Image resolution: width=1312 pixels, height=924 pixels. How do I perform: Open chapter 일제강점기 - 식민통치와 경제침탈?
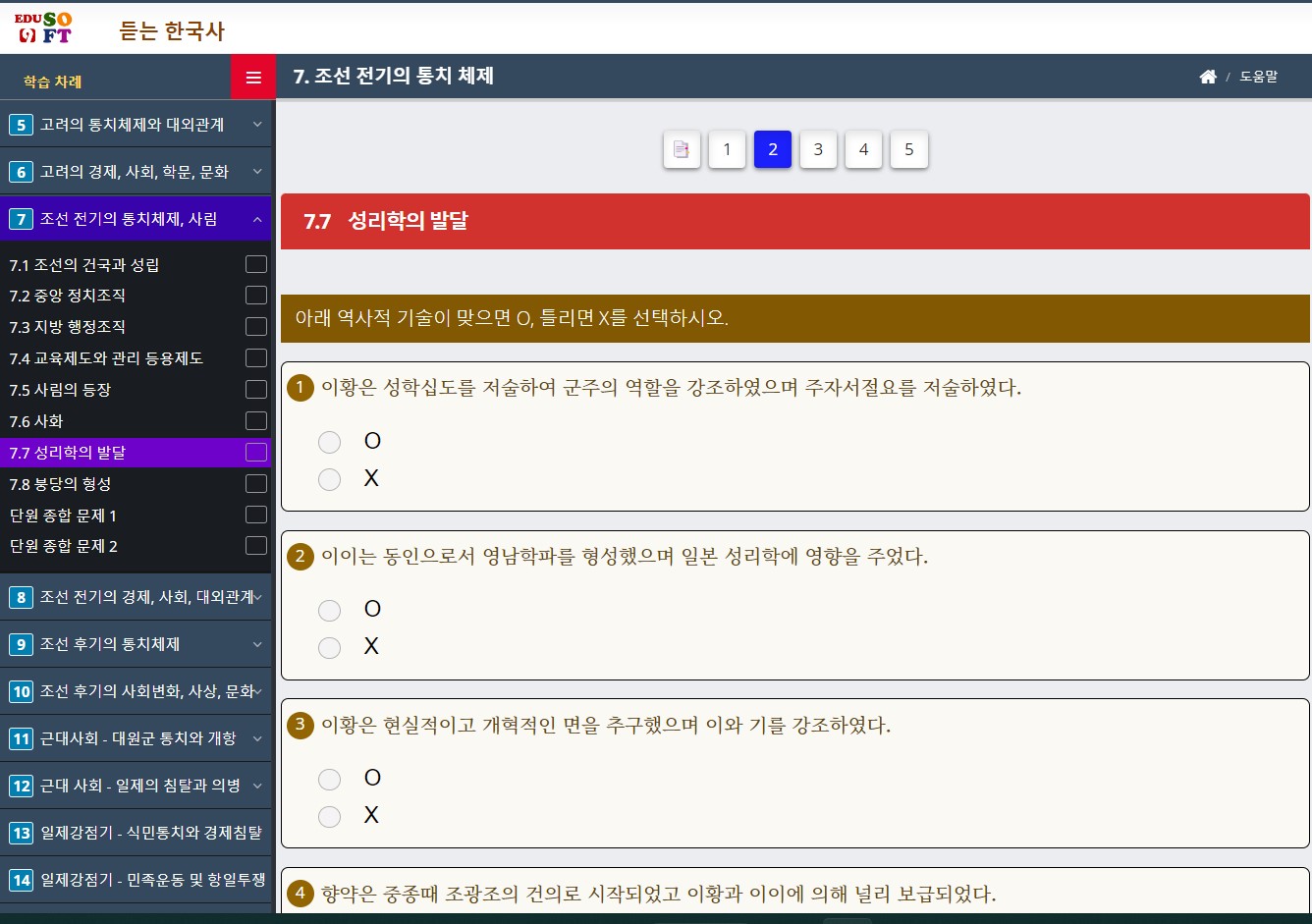(150, 833)
